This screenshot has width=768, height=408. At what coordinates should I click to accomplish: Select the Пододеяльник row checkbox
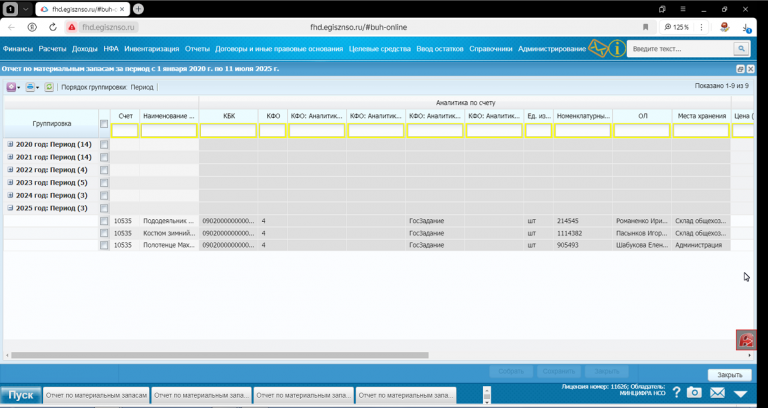click(104, 221)
